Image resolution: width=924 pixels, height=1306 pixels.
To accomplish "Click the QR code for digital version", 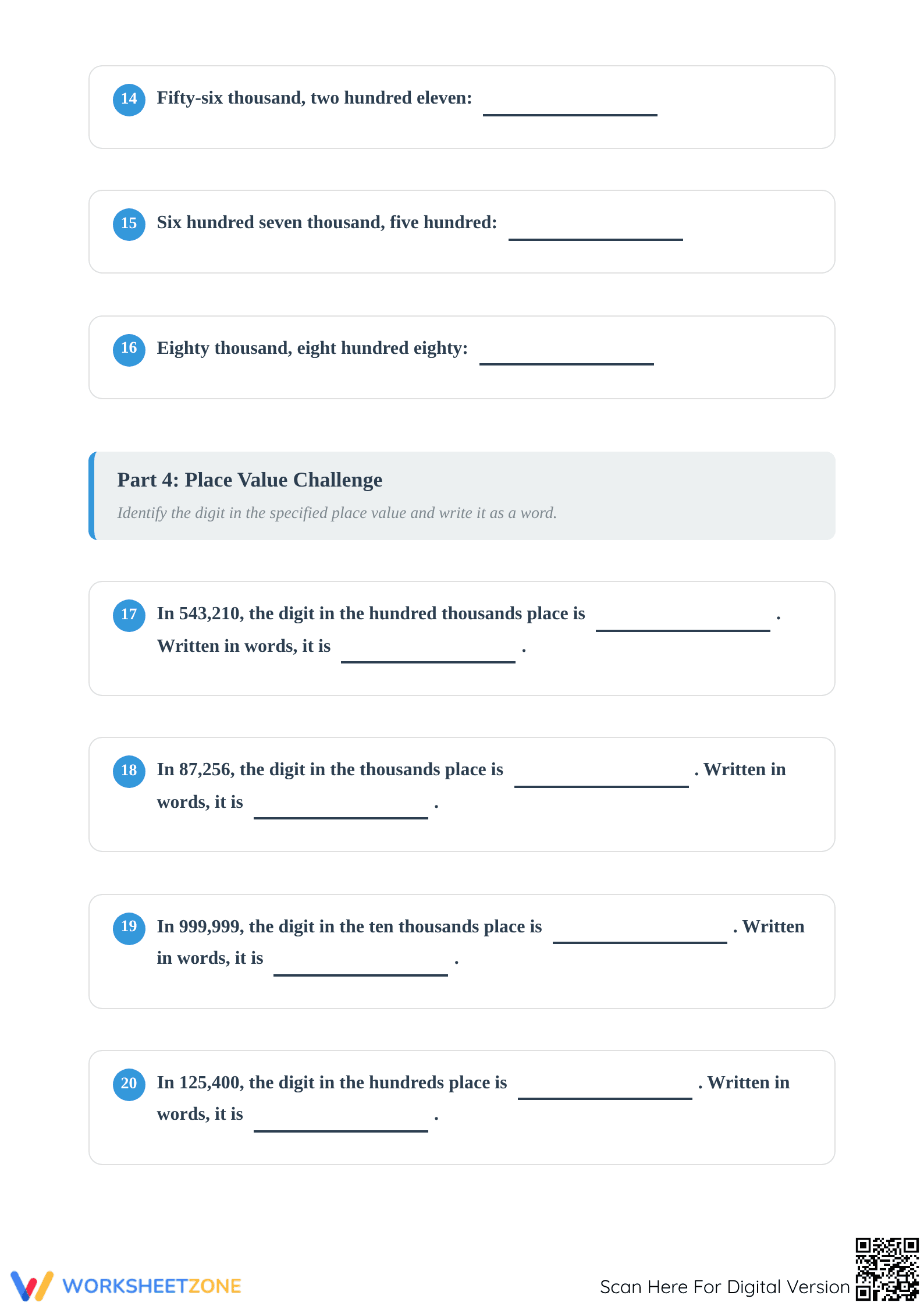I will pyautogui.click(x=887, y=1269).
